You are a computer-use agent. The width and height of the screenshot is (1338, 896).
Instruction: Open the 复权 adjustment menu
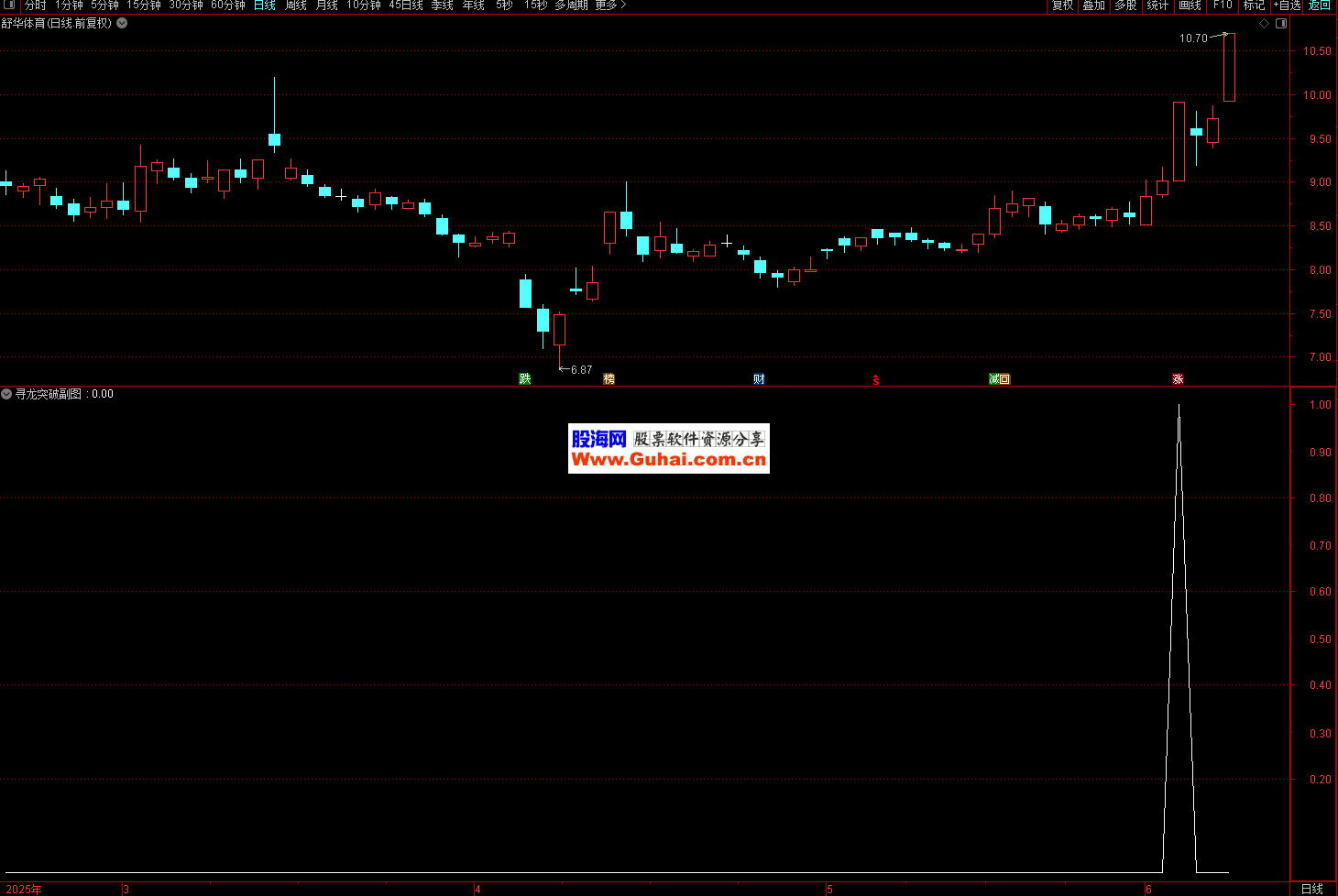(1062, 5)
